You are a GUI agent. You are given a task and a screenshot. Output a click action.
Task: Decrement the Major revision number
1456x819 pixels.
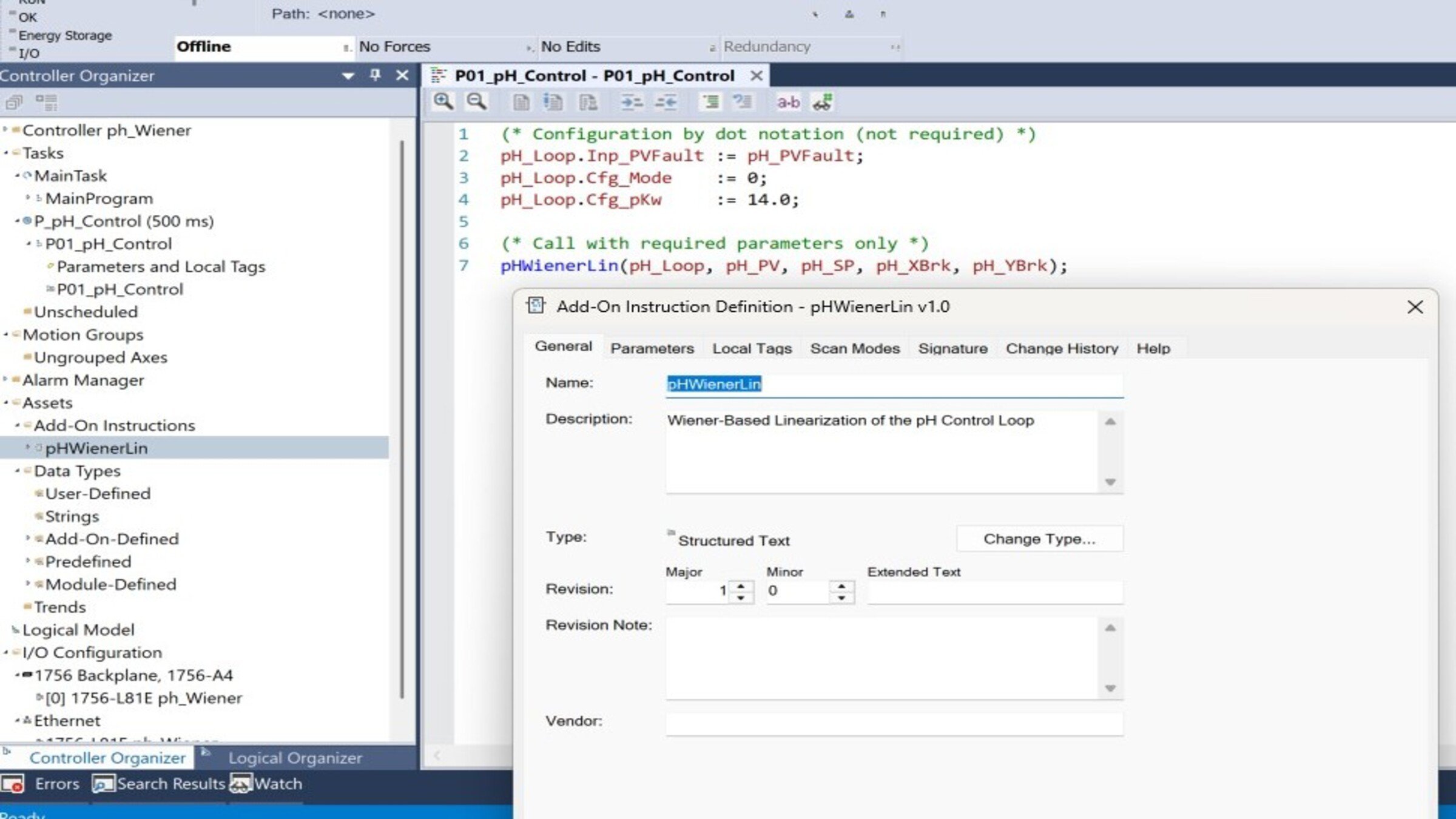741,597
